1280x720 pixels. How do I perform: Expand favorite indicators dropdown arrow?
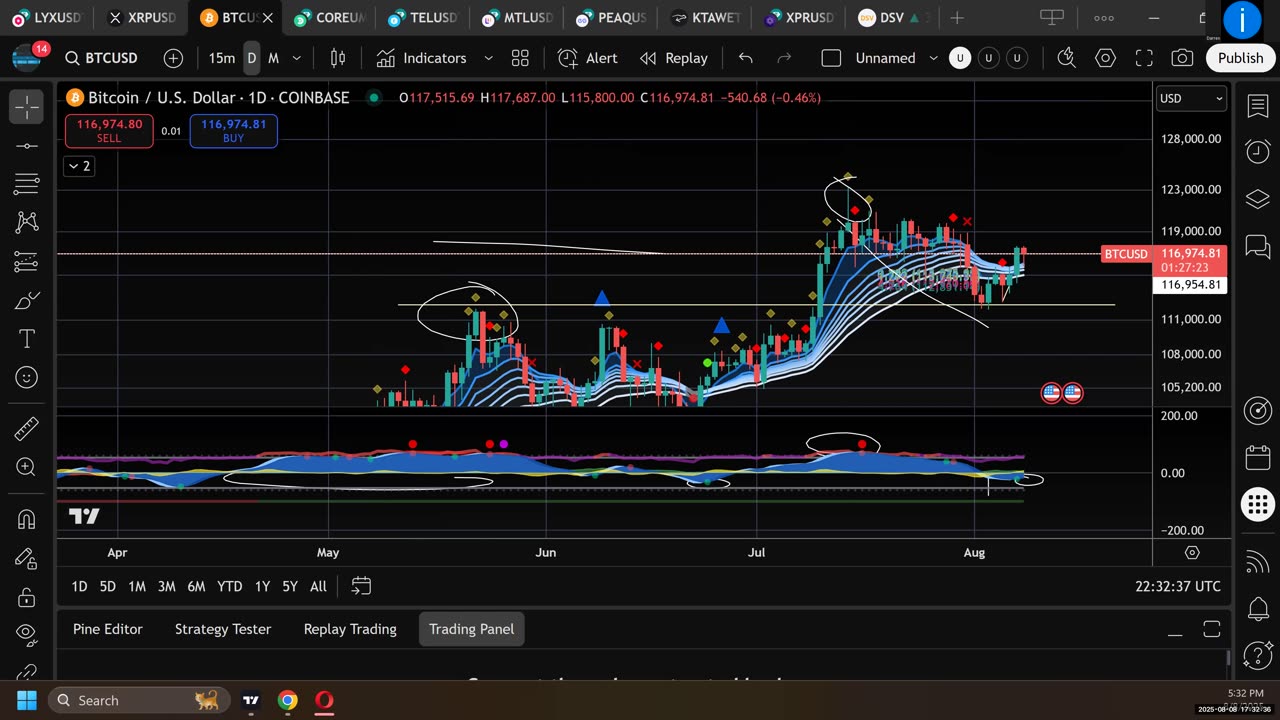[x=488, y=58]
